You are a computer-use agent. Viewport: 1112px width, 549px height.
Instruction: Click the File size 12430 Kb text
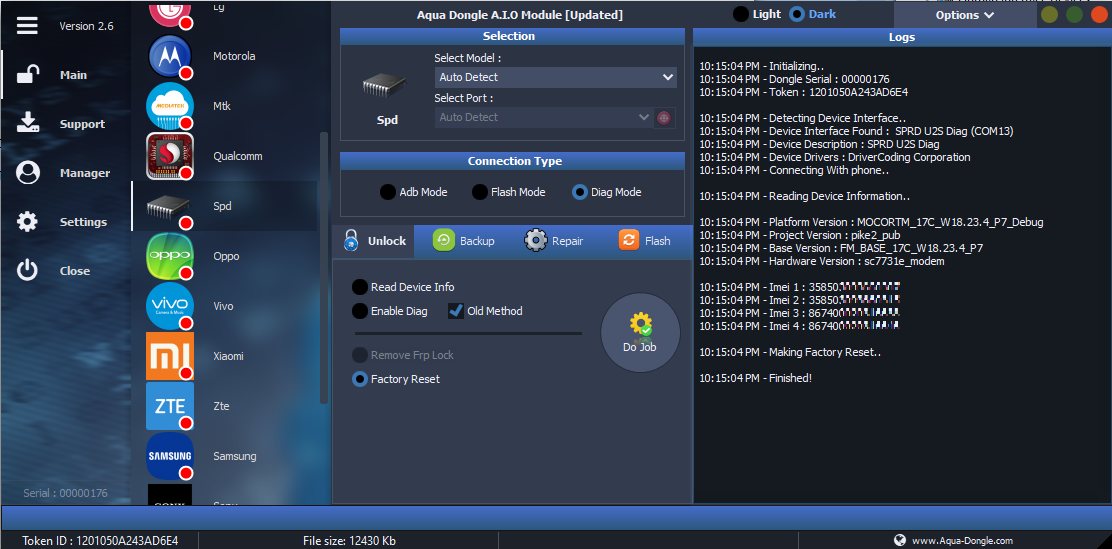point(349,541)
